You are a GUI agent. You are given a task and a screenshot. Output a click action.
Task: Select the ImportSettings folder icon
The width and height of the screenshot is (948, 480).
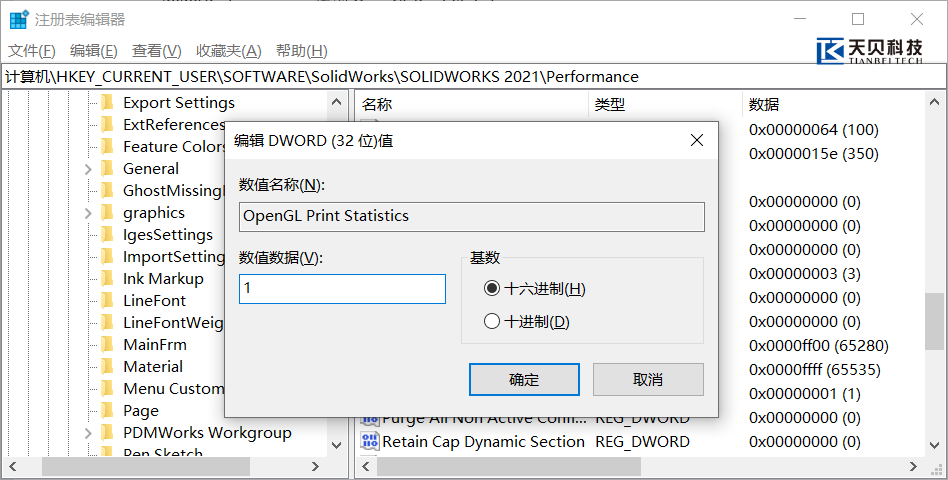108,256
